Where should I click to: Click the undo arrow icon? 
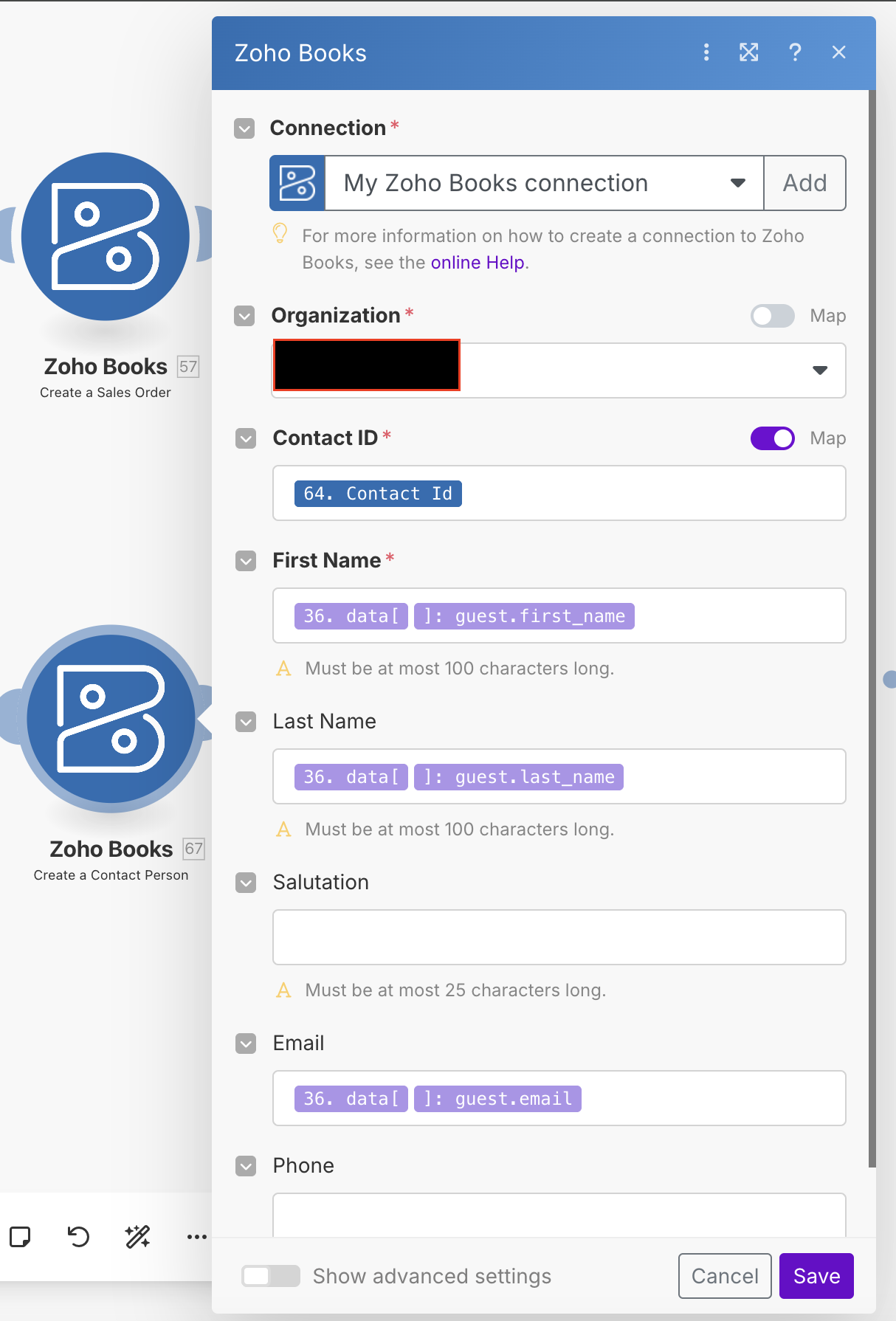78,1236
